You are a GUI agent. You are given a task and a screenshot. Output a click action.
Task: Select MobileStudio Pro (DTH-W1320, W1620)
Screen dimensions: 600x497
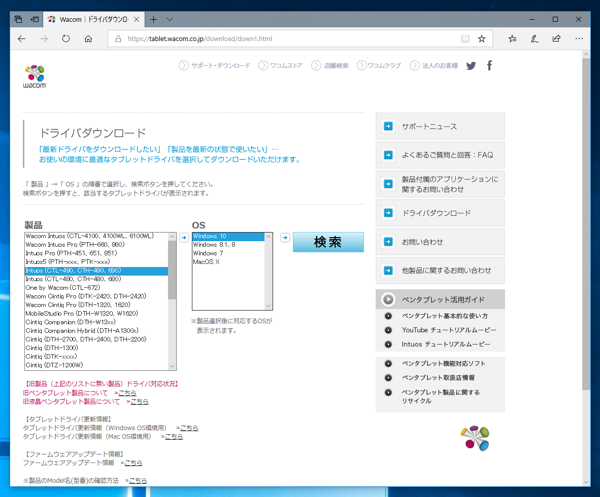[x=96, y=313]
